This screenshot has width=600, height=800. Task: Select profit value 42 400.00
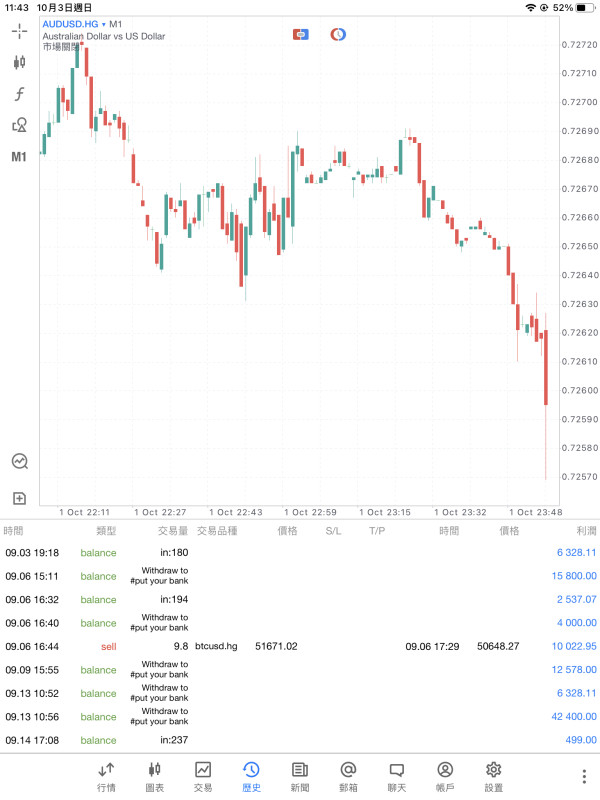pyautogui.click(x=574, y=717)
